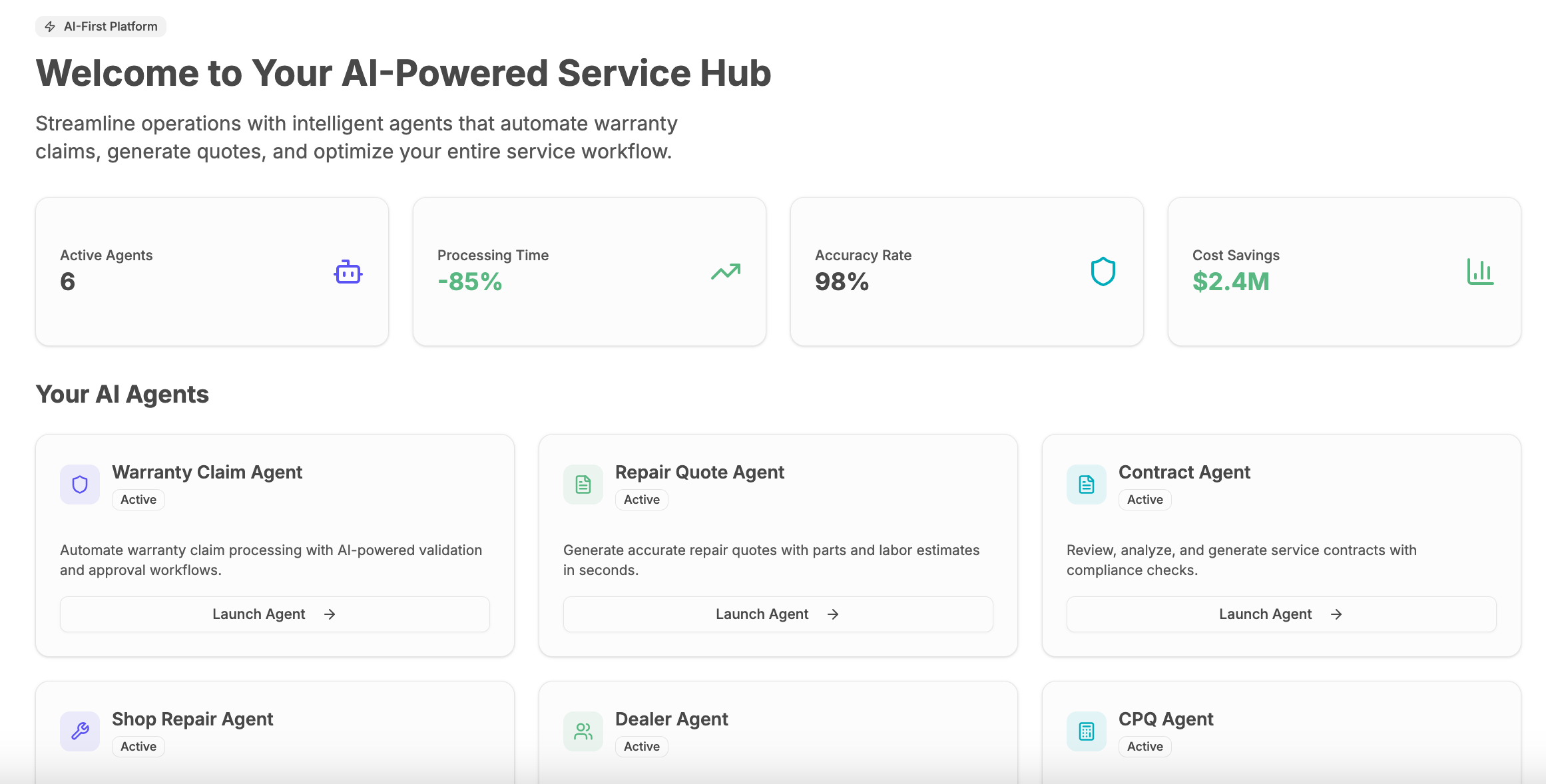Click the Active badge under Warranty Claim Agent
The height and width of the screenshot is (784, 1546).
click(138, 499)
